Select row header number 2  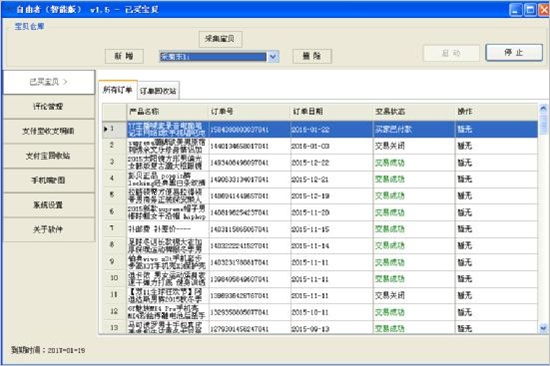coord(114,146)
